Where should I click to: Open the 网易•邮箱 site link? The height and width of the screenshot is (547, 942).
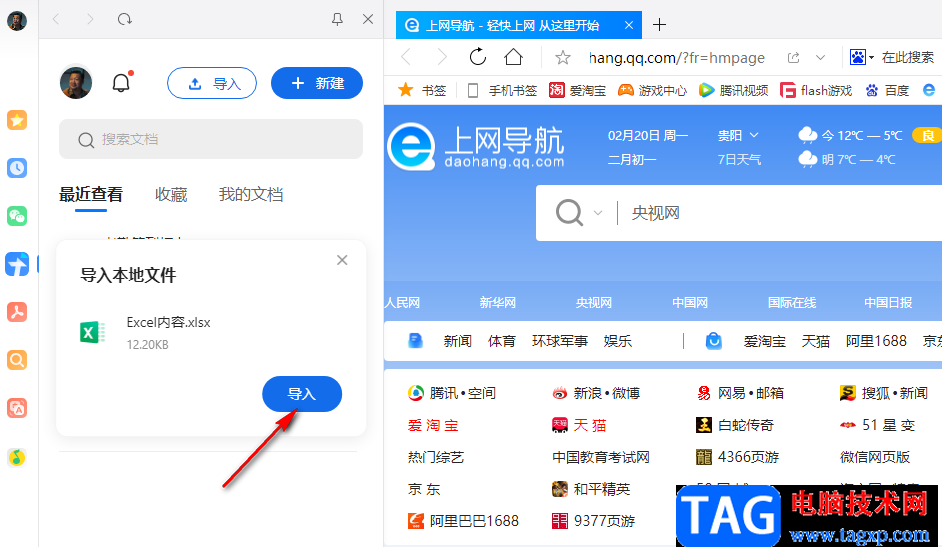(x=740, y=393)
